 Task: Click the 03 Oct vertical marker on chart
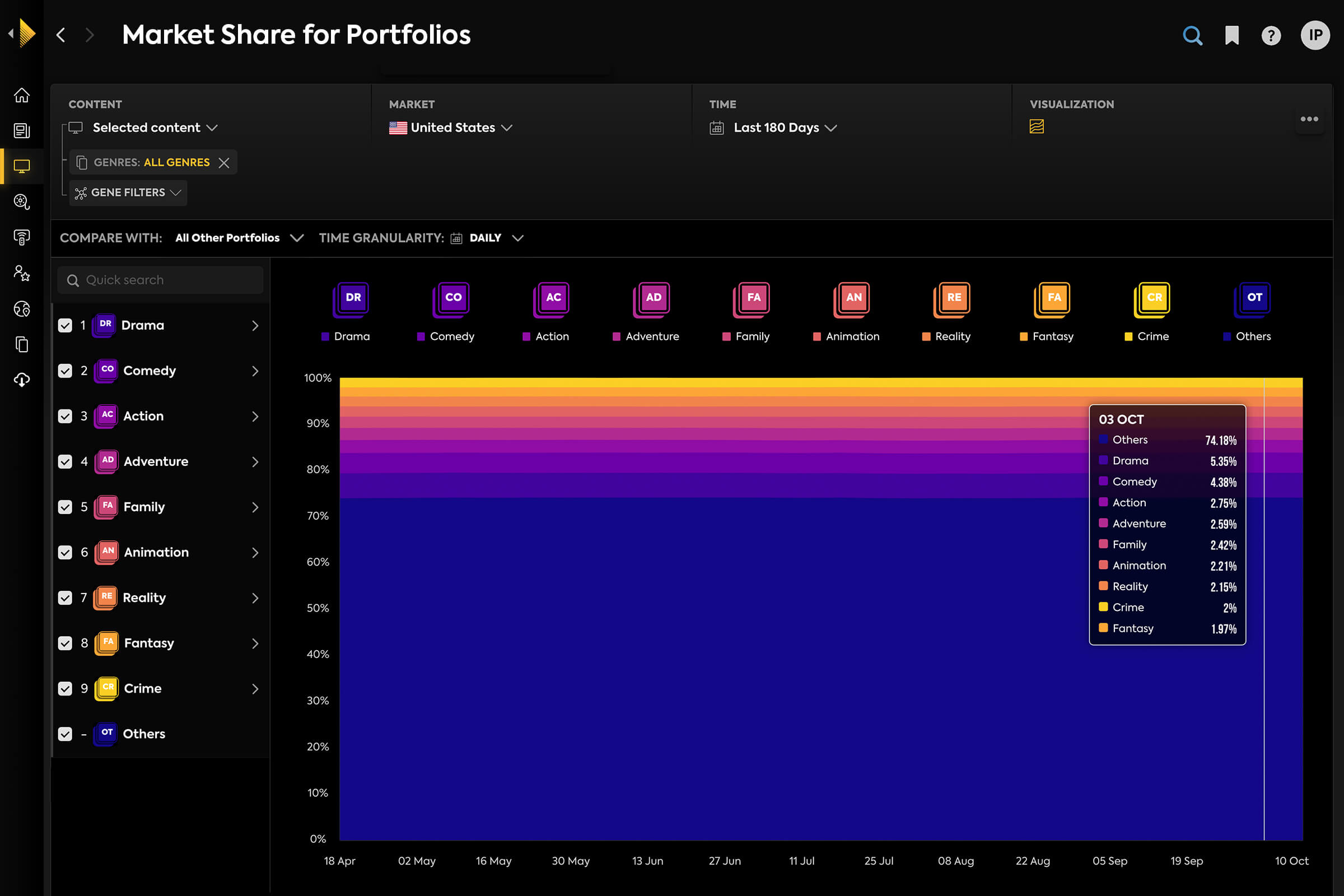click(1264, 609)
